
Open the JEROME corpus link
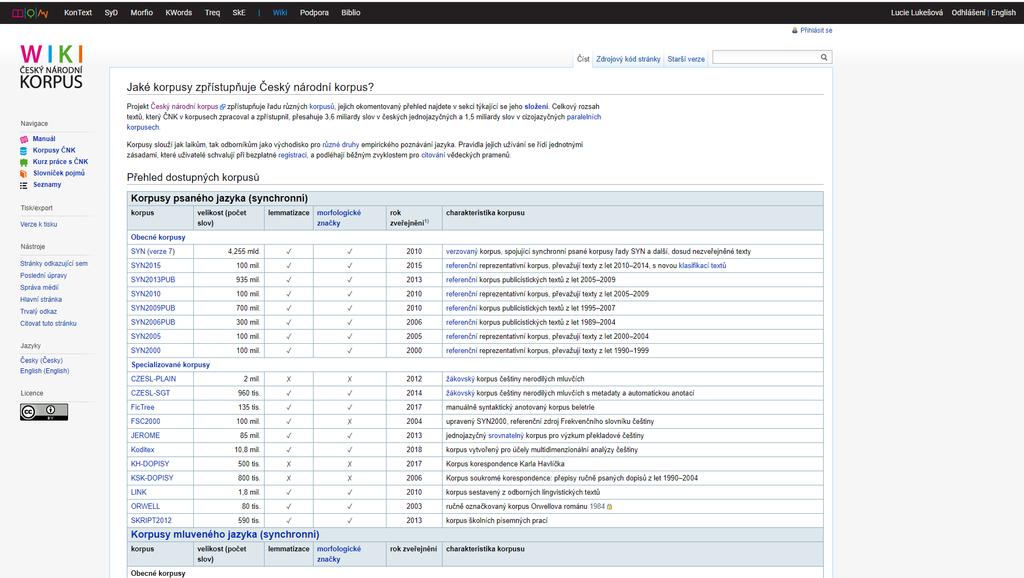pos(145,436)
